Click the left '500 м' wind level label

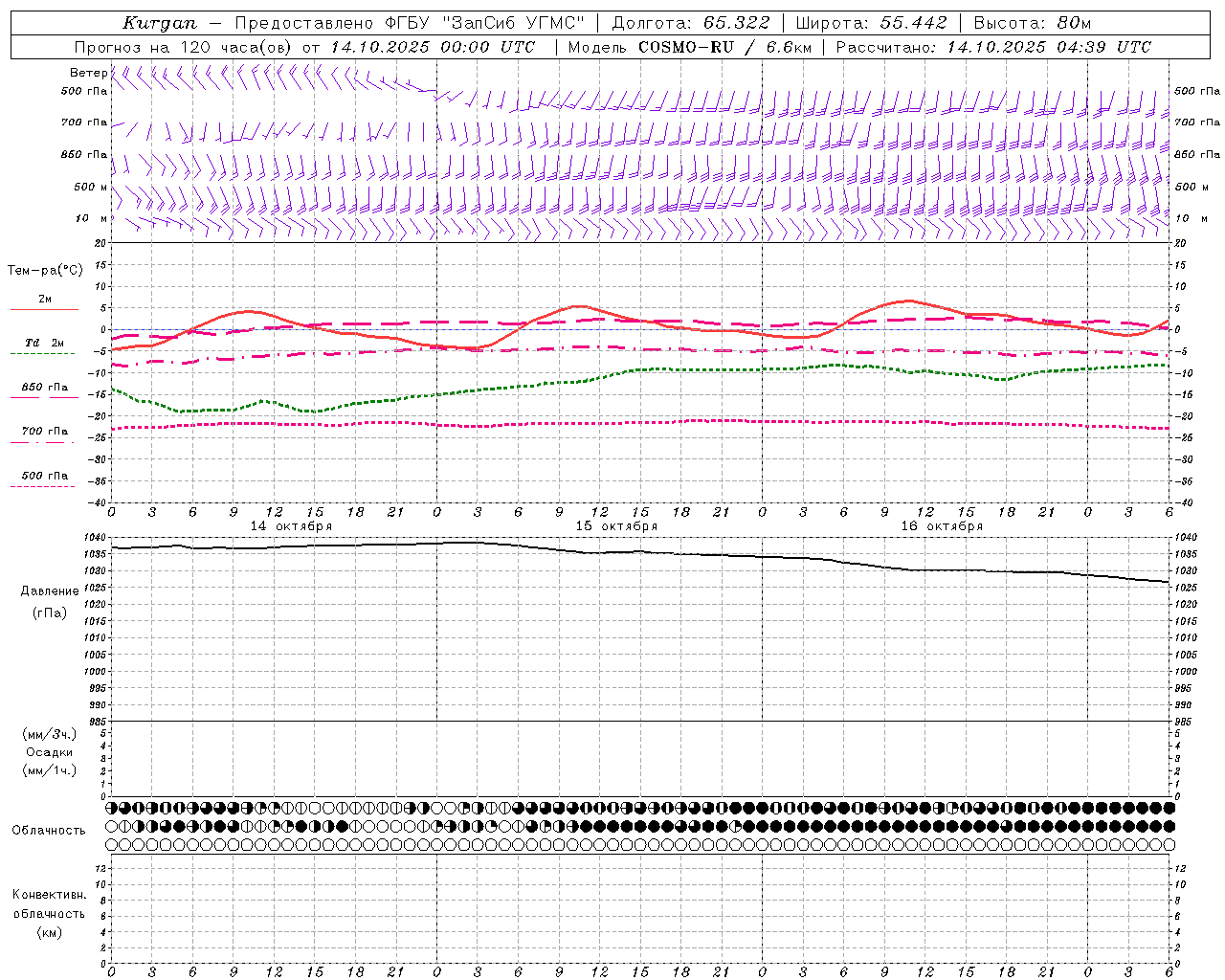tap(90, 187)
